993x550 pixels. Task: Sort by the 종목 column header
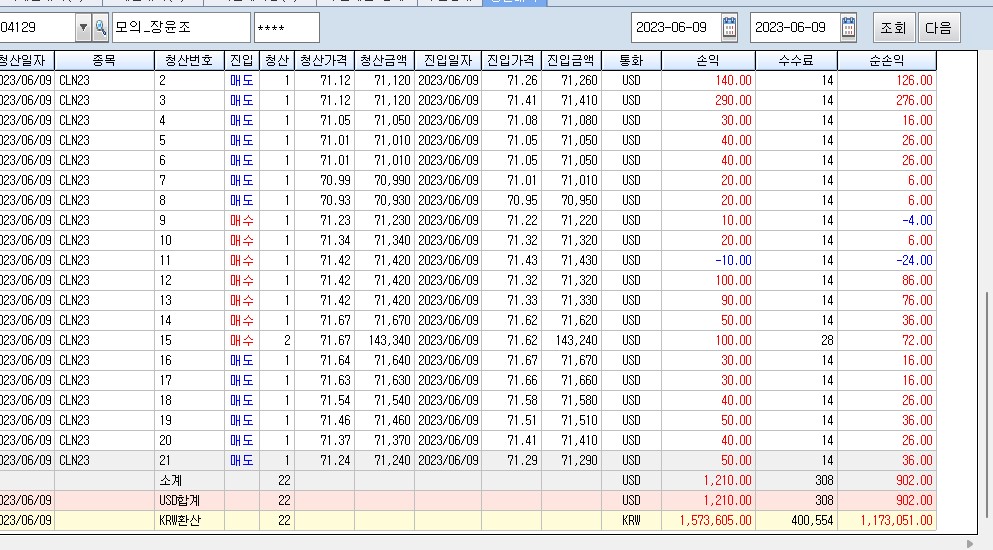point(104,60)
